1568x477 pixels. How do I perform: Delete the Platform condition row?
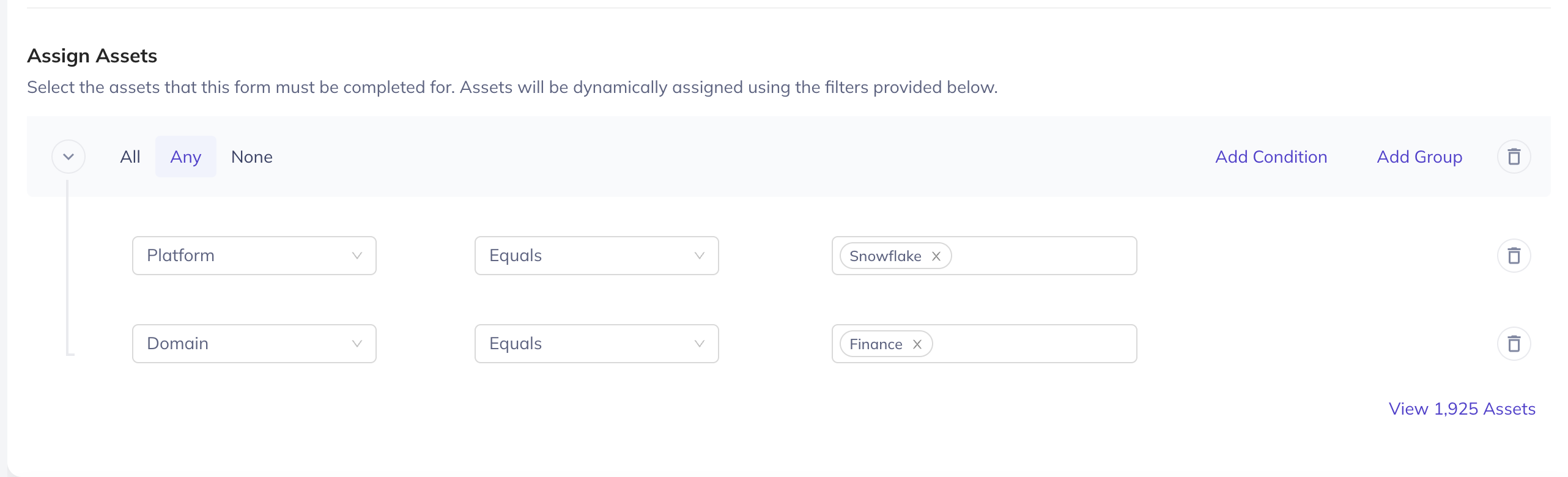coord(1514,256)
